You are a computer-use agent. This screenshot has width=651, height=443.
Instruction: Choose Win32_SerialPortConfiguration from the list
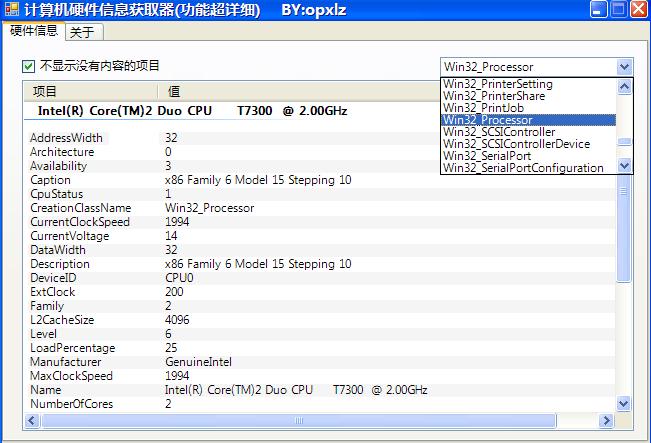click(x=528, y=168)
